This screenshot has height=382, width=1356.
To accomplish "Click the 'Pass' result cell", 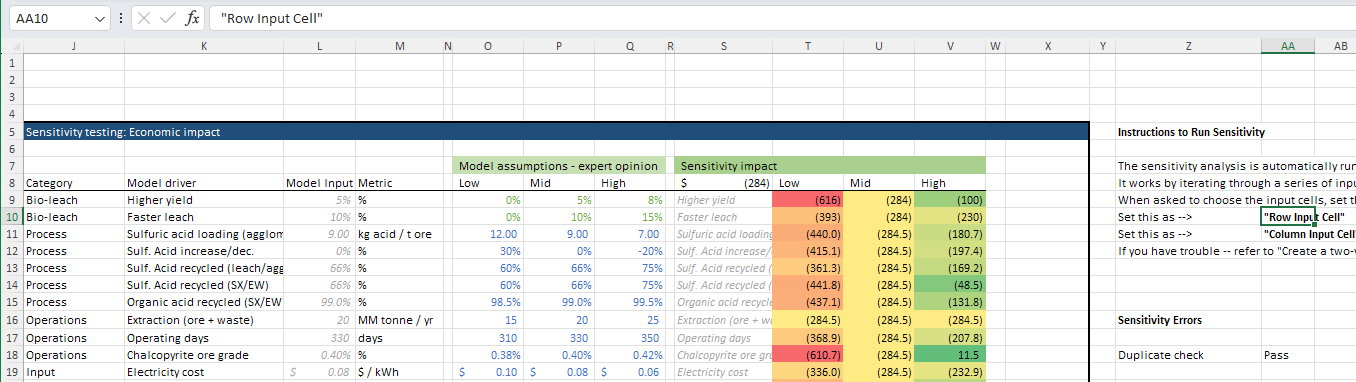I will 1288,355.
